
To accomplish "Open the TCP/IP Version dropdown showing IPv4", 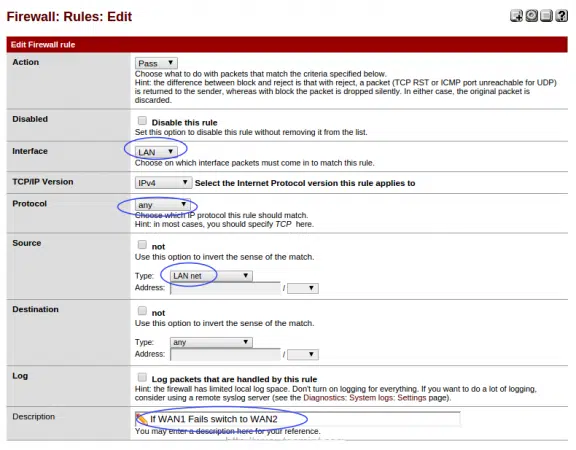I will click(163, 183).
